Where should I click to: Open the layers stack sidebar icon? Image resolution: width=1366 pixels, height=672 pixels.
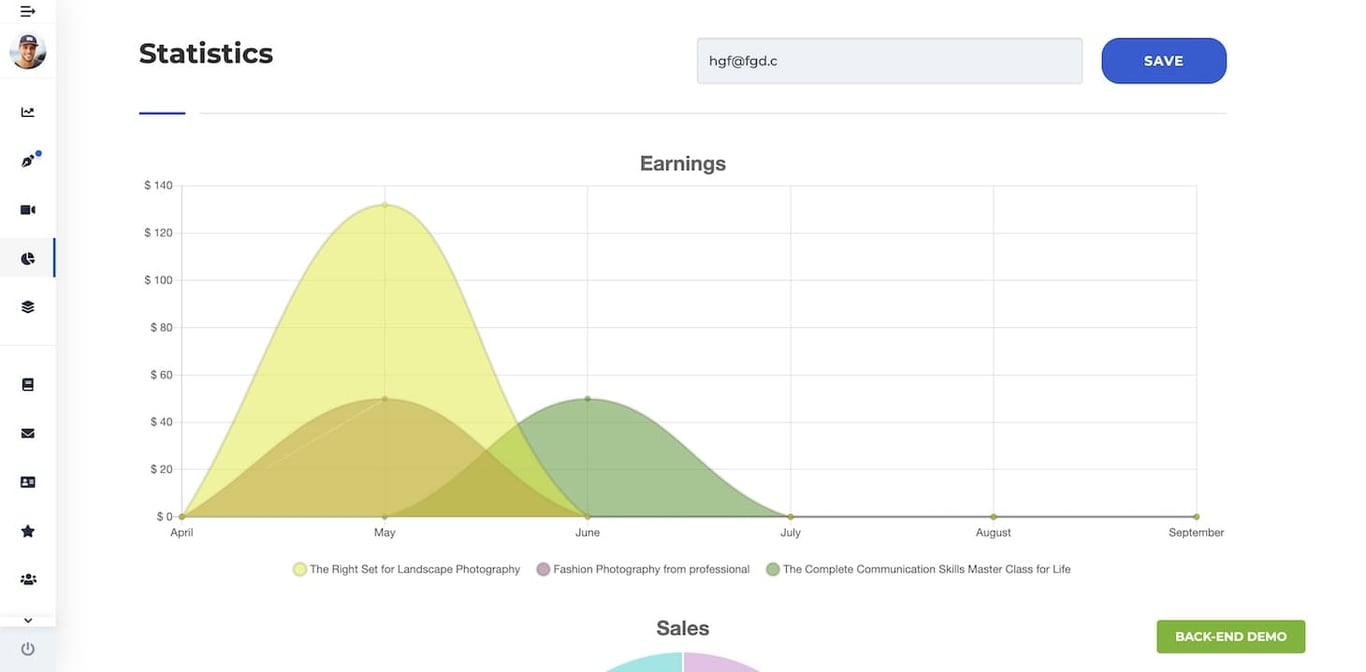27,307
